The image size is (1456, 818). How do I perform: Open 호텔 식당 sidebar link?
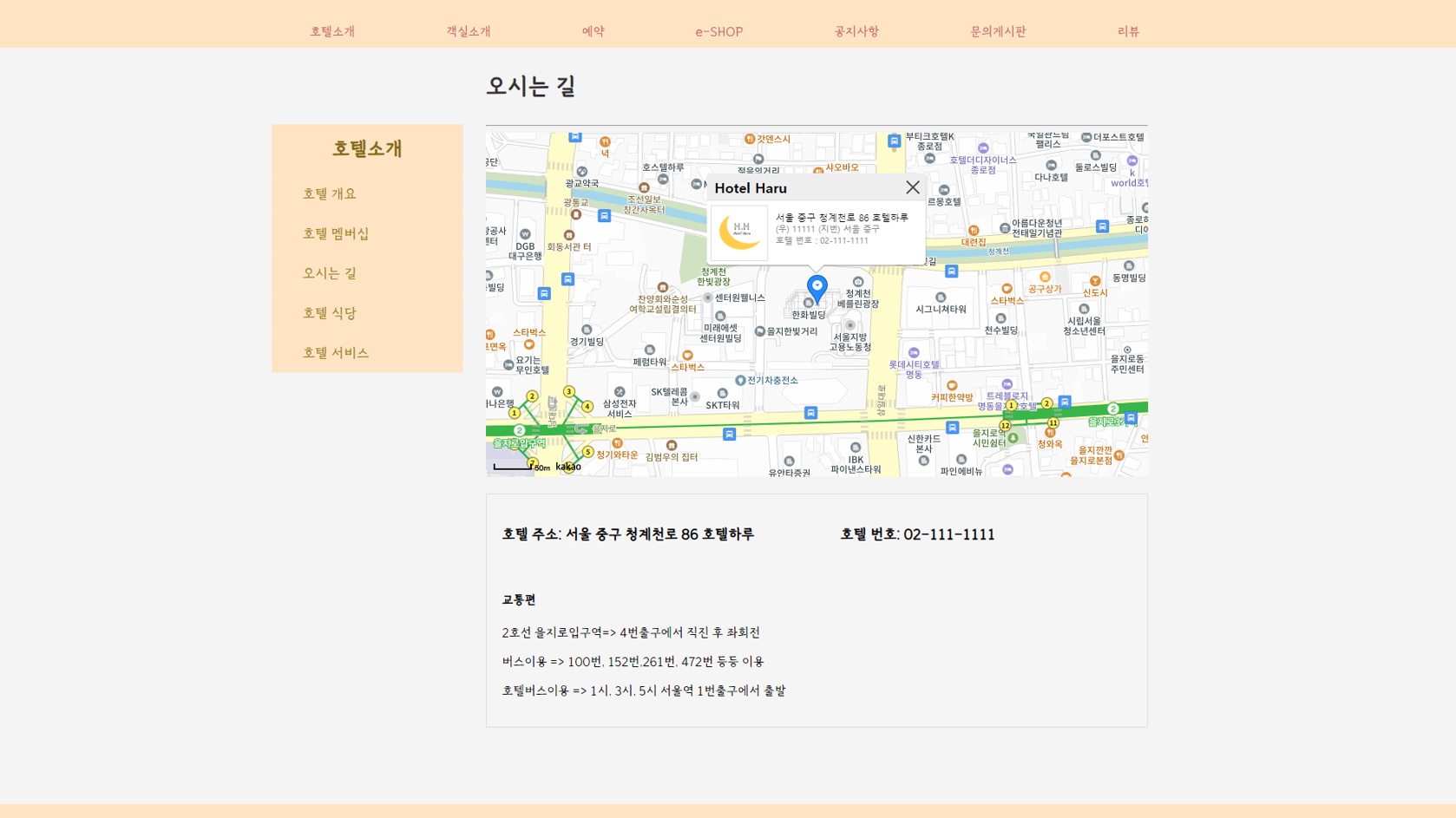(x=329, y=313)
